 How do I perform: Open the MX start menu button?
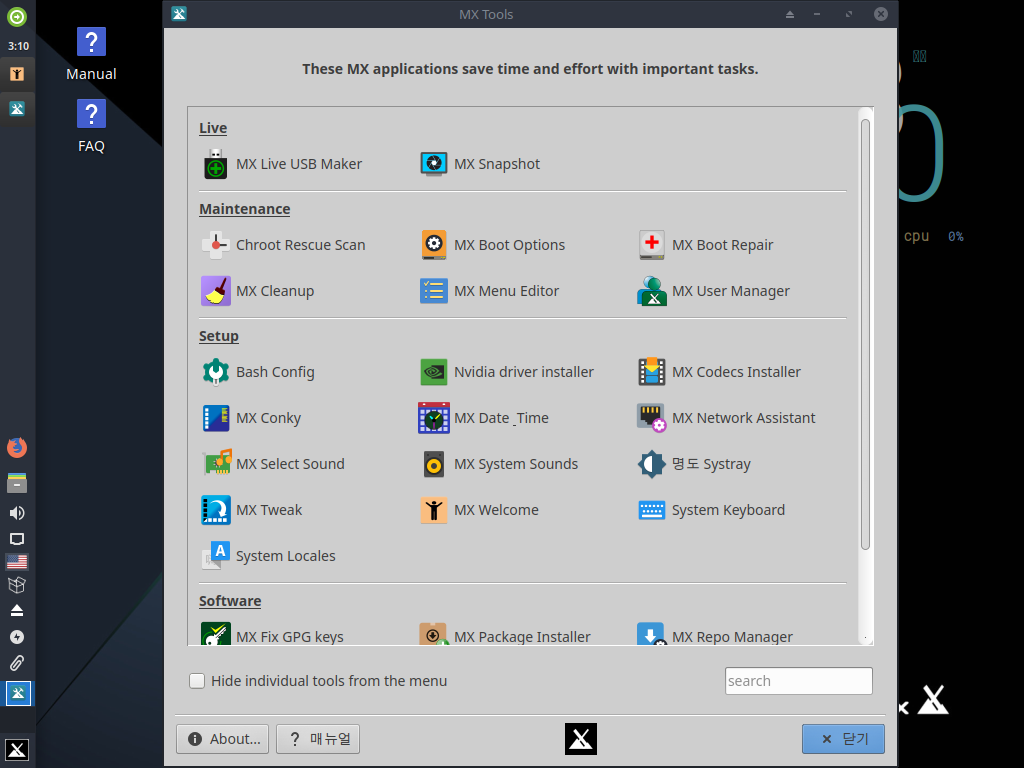point(17,750)
